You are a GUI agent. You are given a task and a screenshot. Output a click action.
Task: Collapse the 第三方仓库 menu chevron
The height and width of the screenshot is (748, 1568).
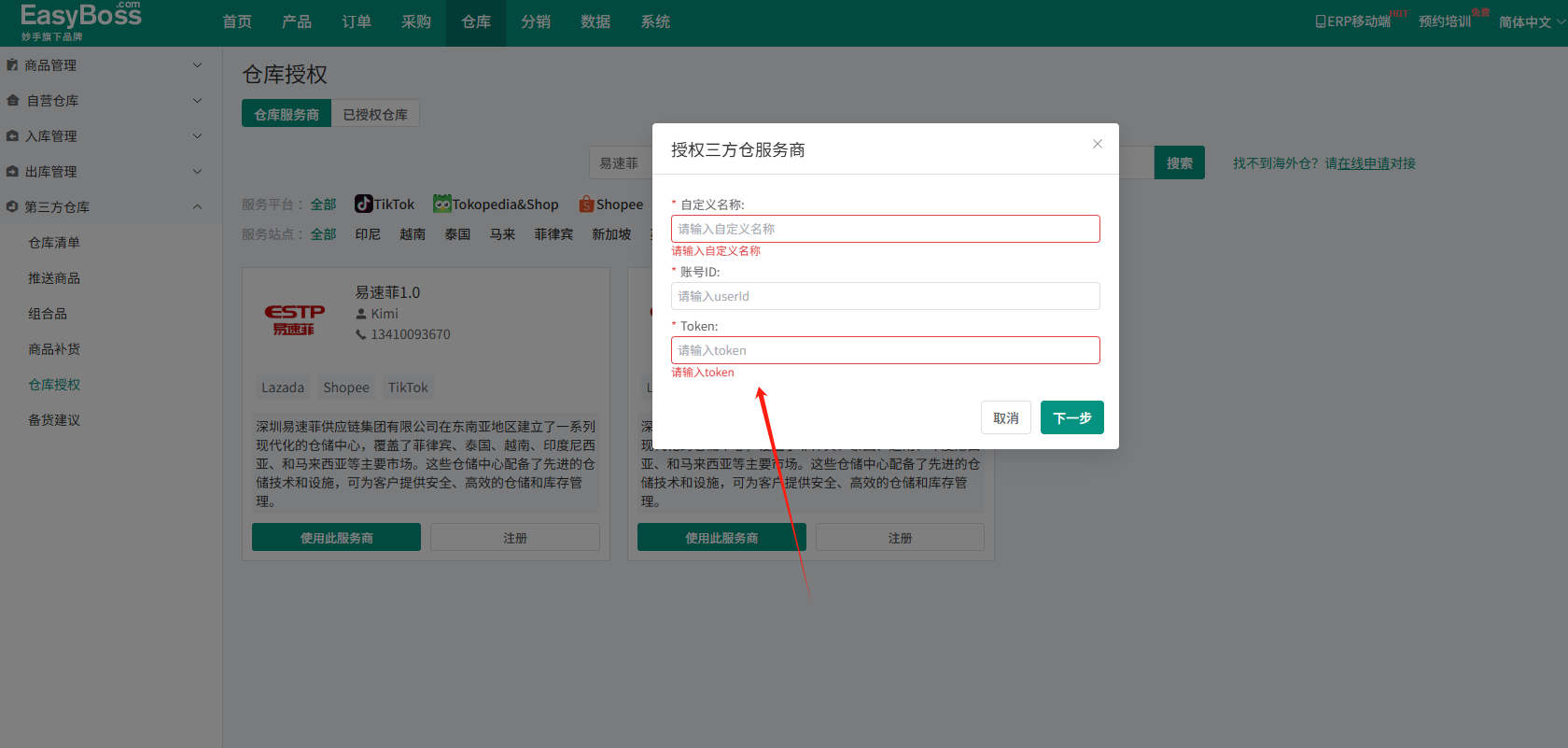pyautogui.click(x=197, y=207)
